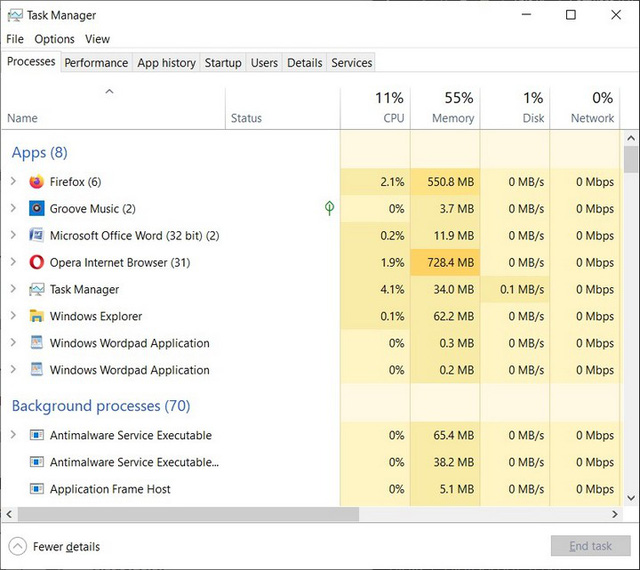Screen dimensions: 640x570
Task: Open the Startup tab
Action: tap(223, 63)
